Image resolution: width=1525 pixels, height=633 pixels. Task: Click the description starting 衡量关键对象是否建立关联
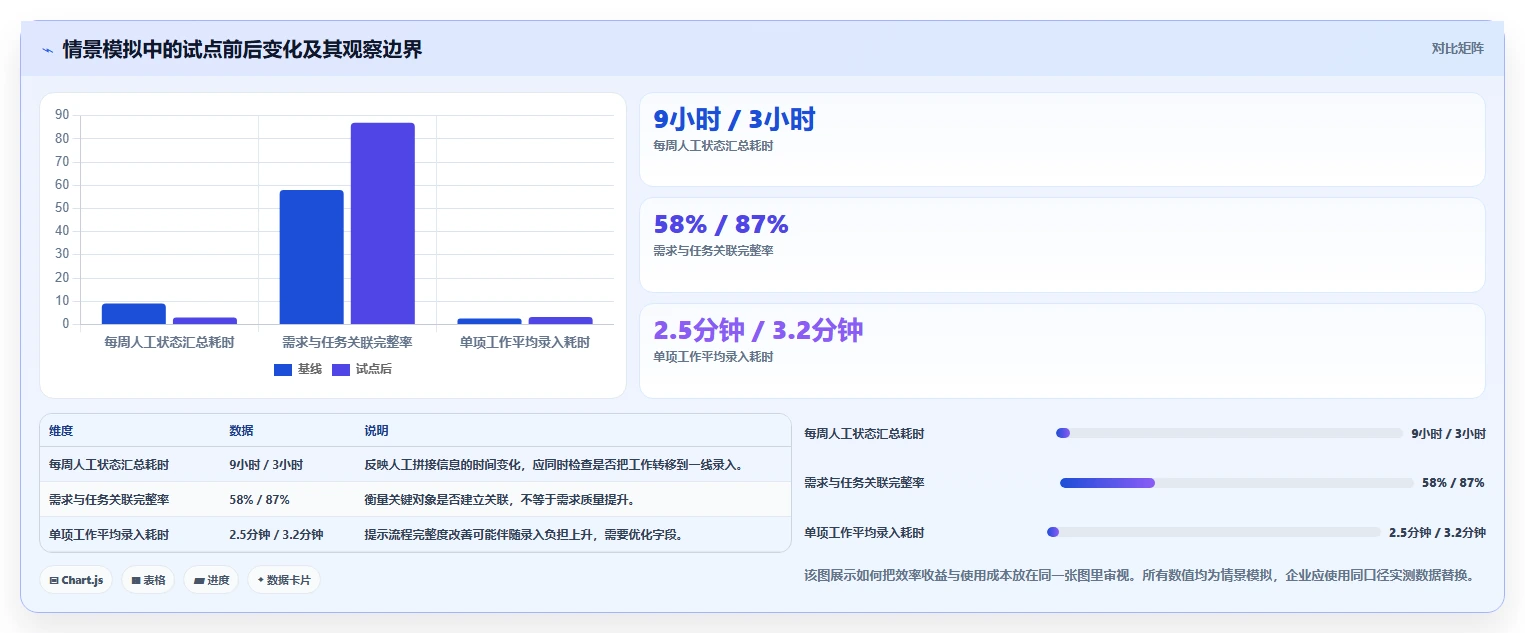[x=500, y=499]
